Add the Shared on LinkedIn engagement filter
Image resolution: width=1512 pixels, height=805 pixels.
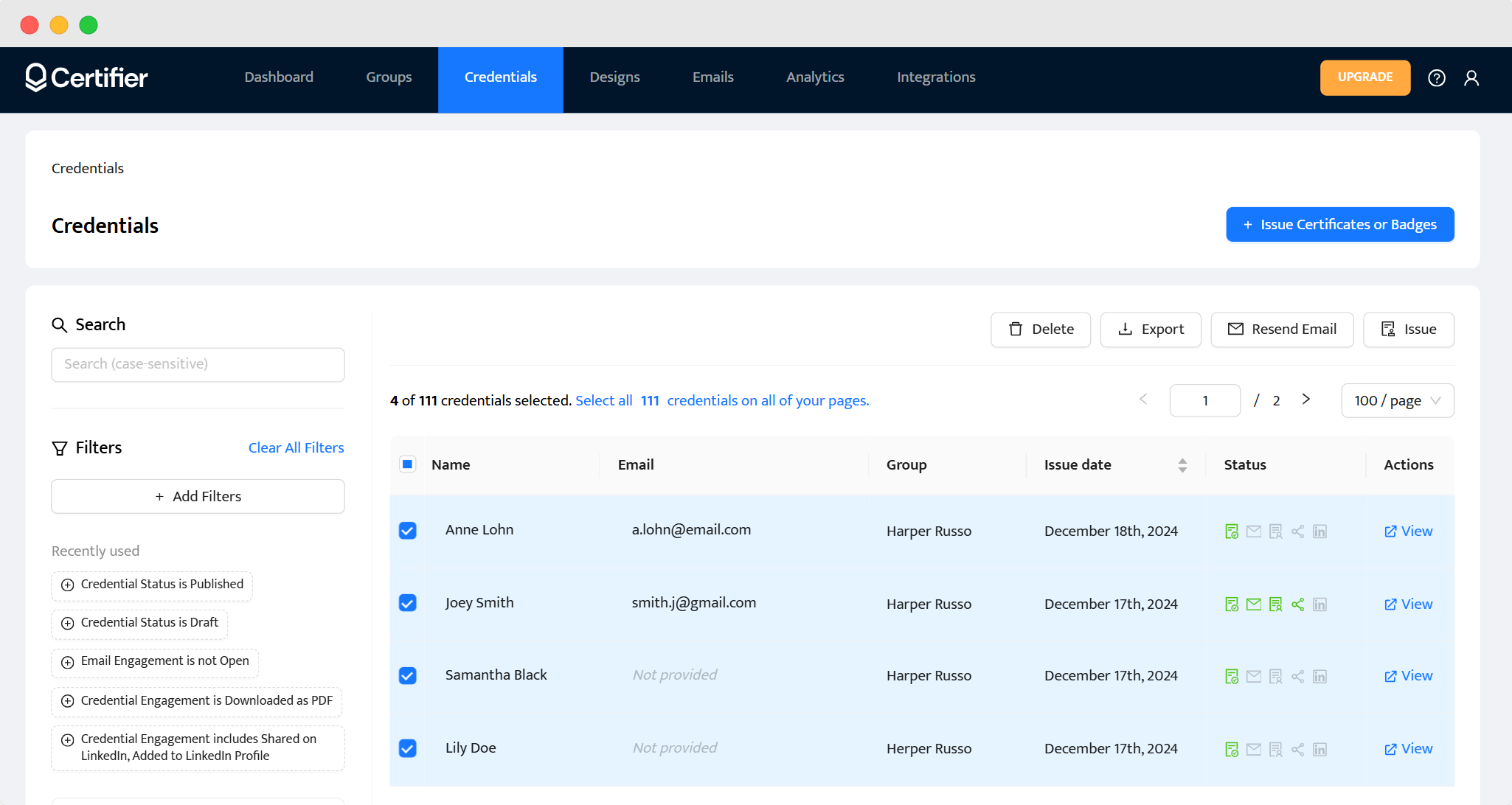[198, 747]
